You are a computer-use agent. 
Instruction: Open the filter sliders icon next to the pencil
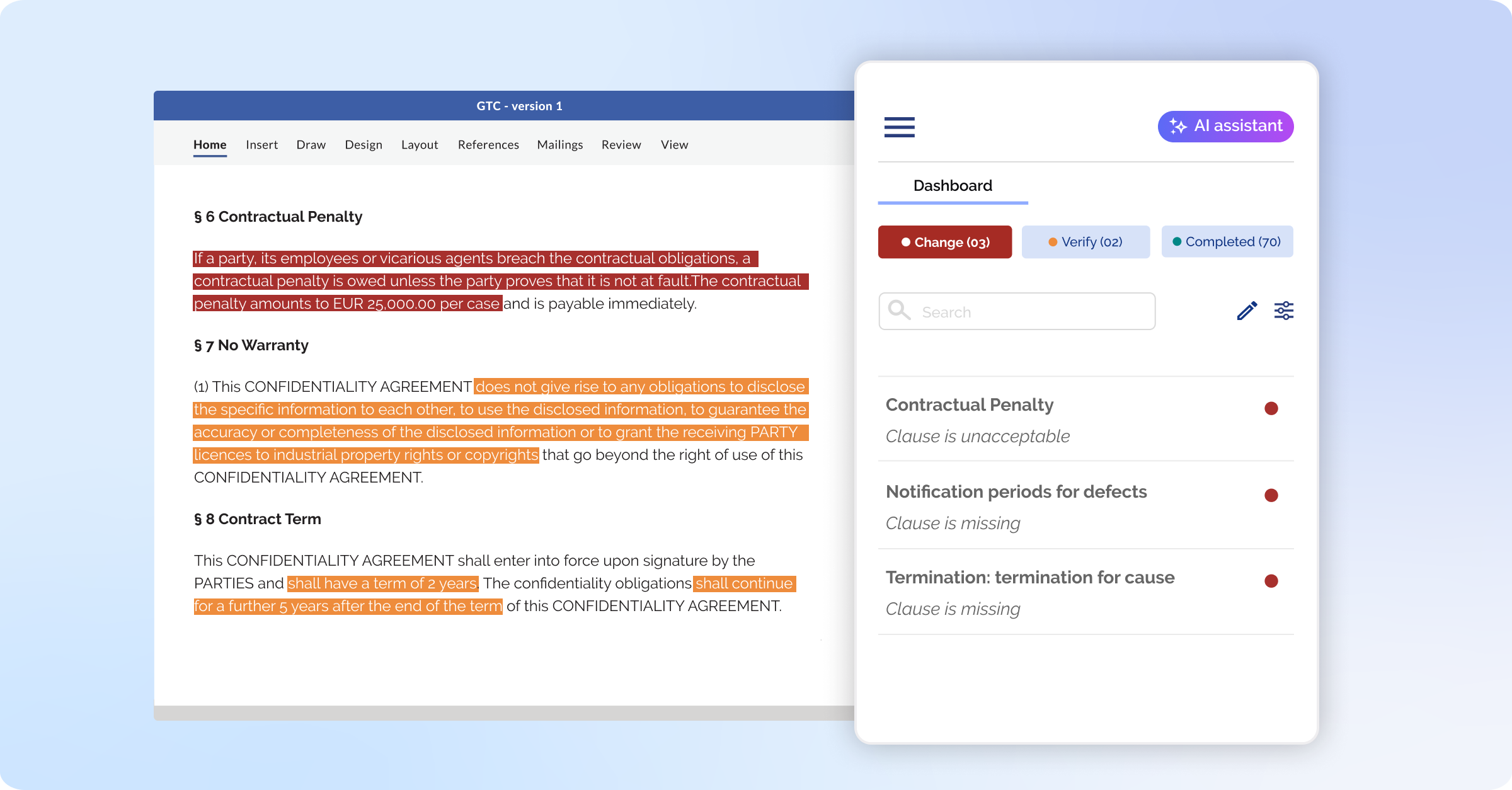point(1283,310)
